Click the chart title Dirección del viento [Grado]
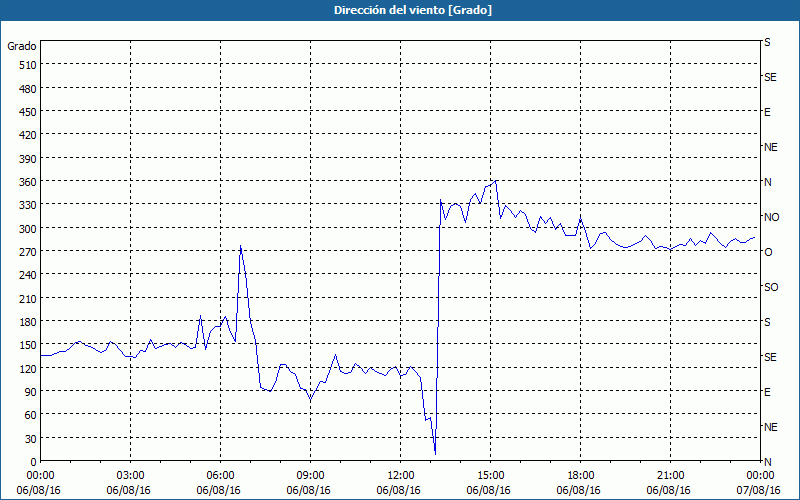The image size is (800, 500). (x=413, y=10)
